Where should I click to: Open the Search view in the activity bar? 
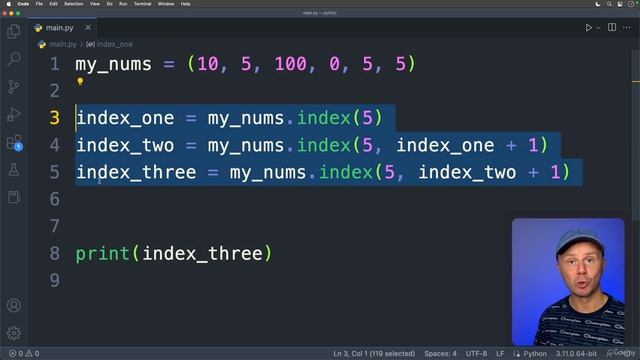pyautogui.click(x=14, y=59)
